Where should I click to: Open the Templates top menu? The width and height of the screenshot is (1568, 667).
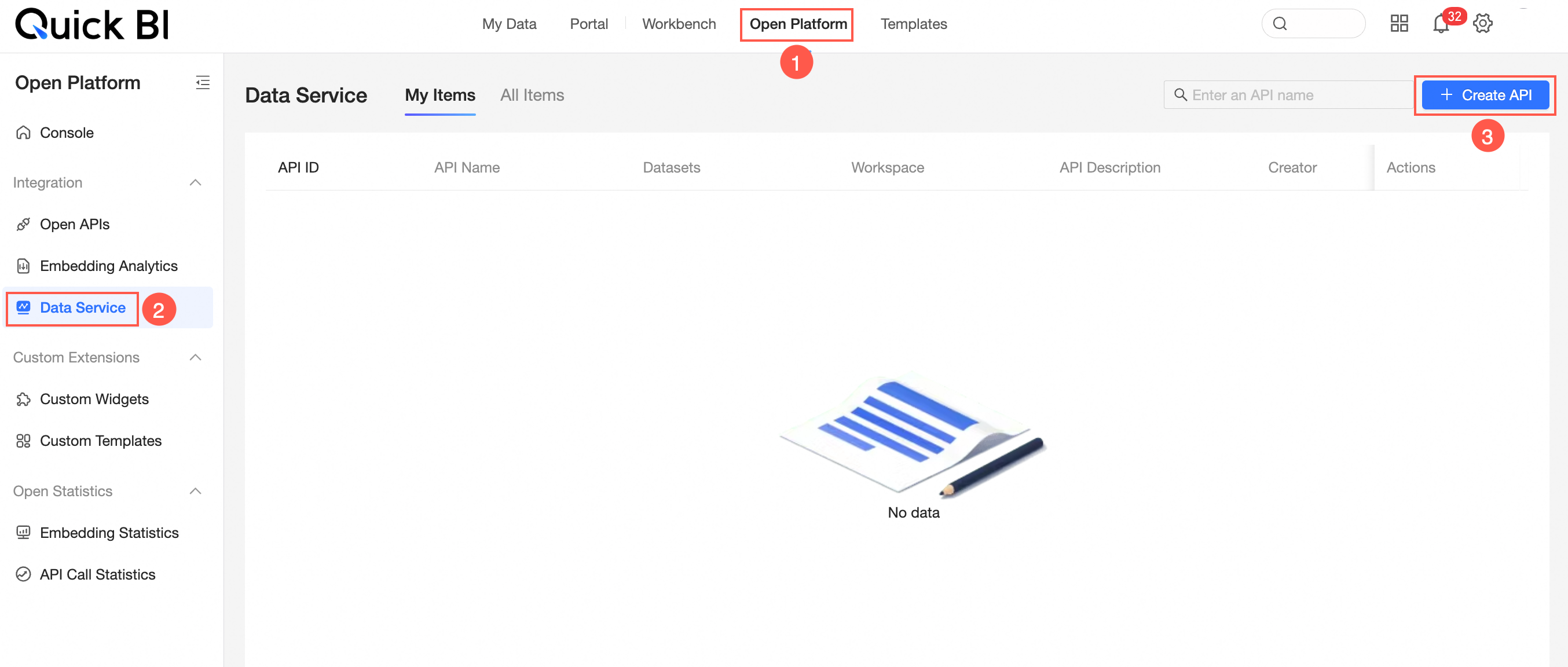914,24
